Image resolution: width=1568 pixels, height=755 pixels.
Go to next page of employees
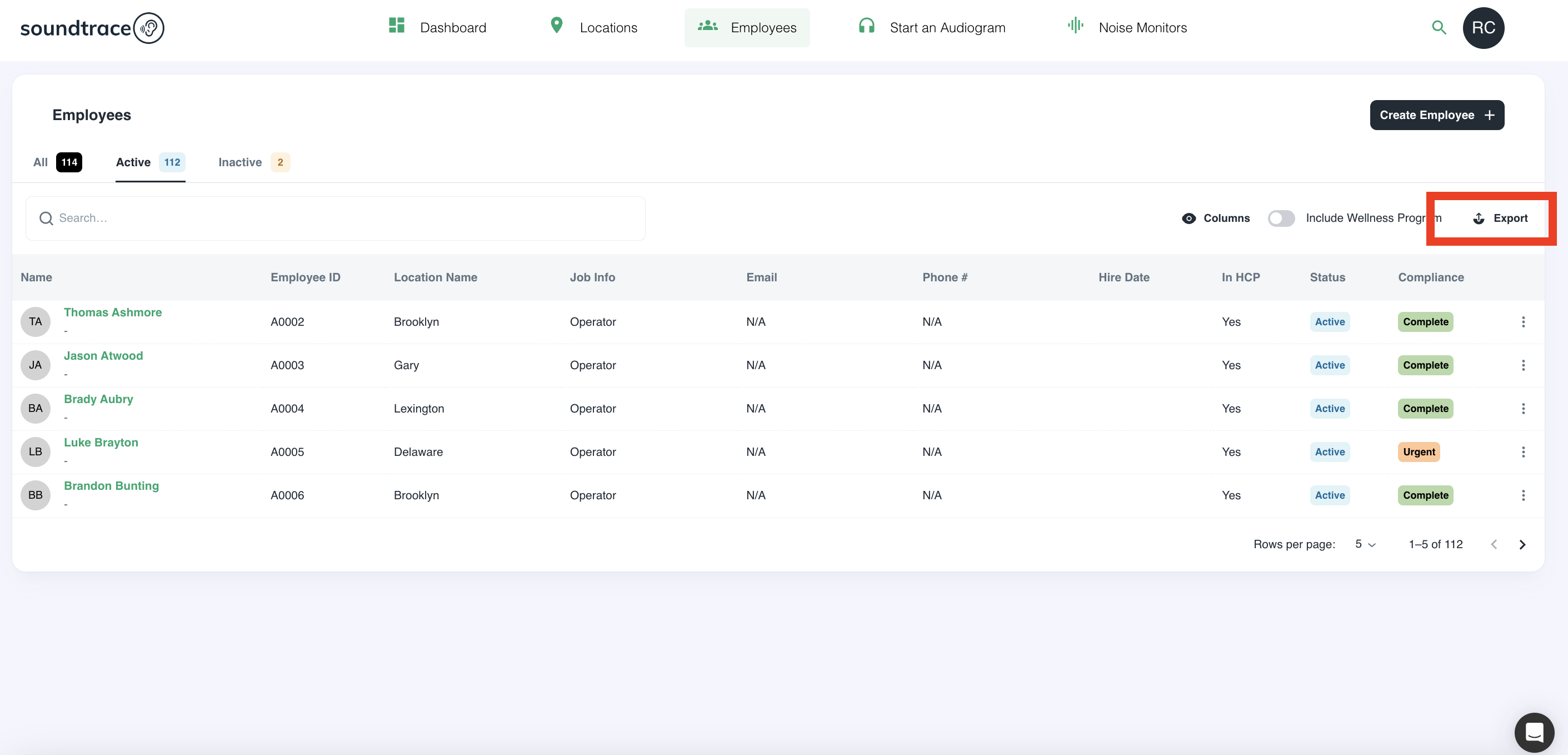point(1522,544)
